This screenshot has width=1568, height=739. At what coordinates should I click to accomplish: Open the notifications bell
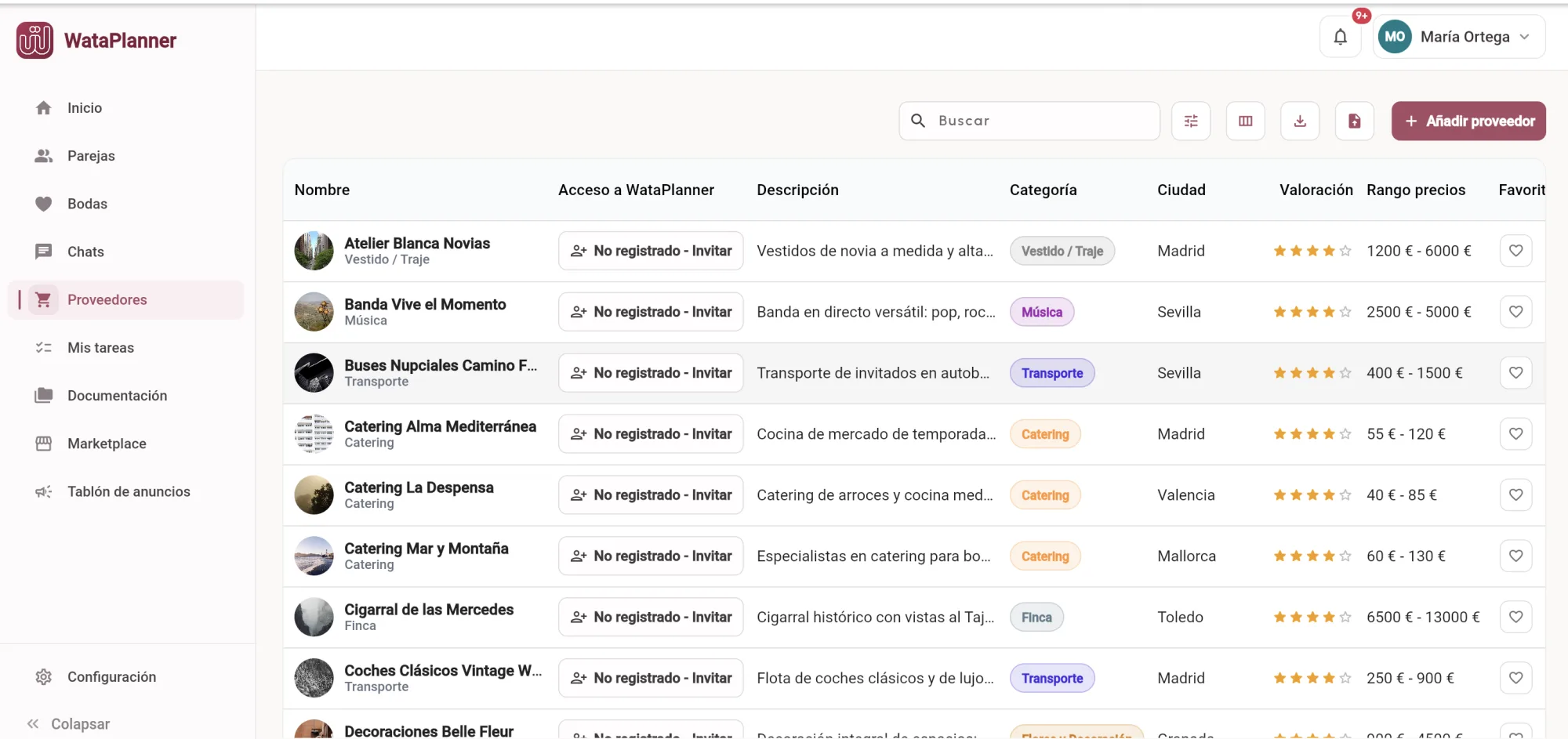point(1340,37)
